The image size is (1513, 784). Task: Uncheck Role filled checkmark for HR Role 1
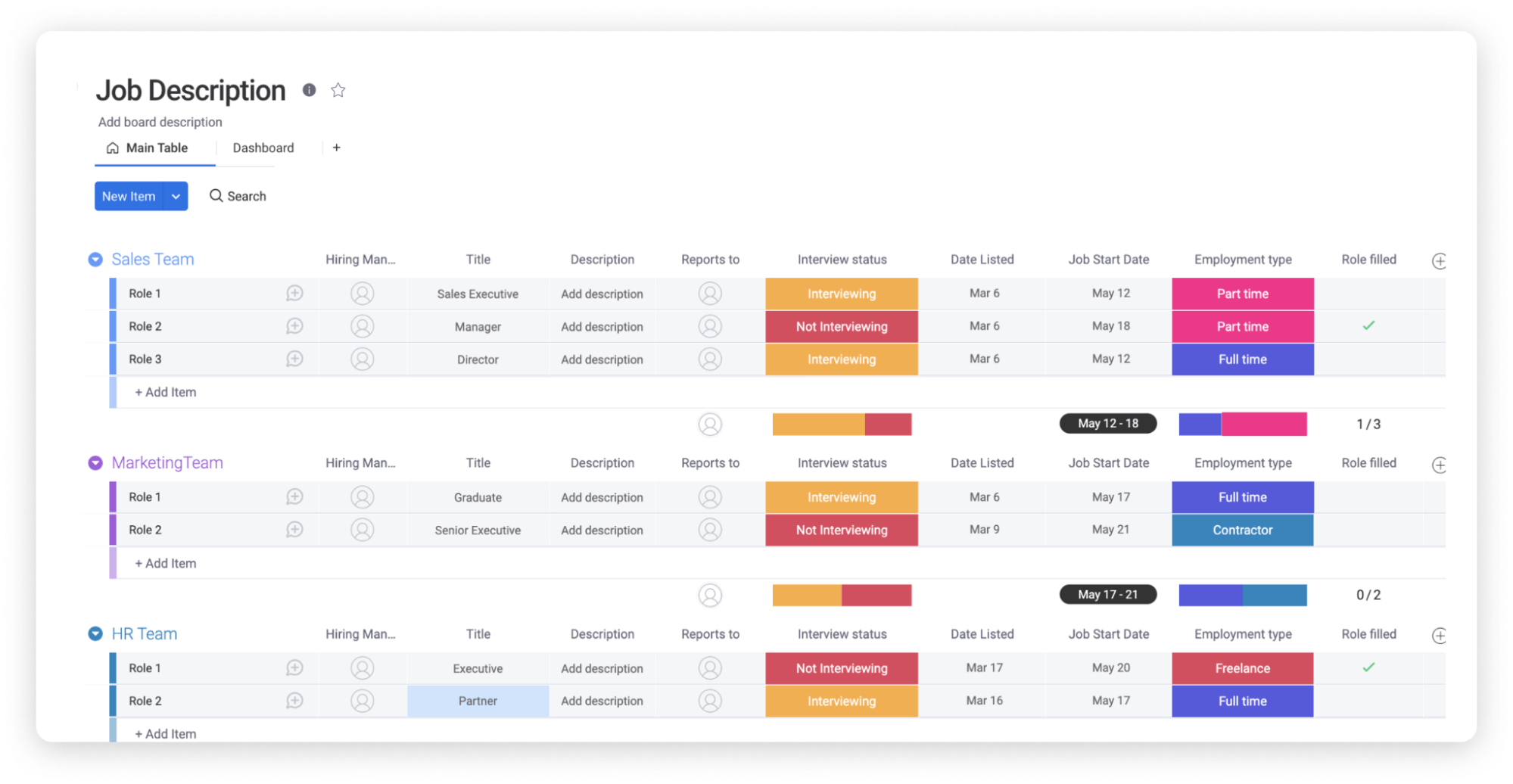click(x=1368, y=668)
